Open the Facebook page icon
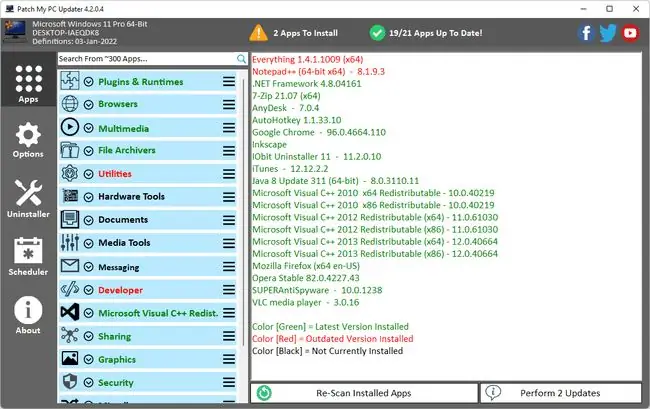This screenshot has height=409, width=650. coord(586,33)
